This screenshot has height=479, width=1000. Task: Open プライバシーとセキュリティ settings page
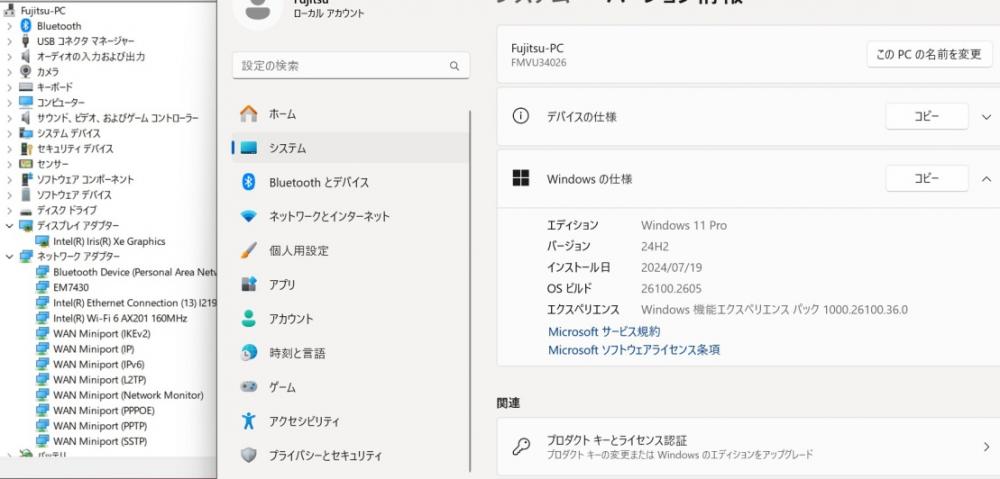coord(350,455)
